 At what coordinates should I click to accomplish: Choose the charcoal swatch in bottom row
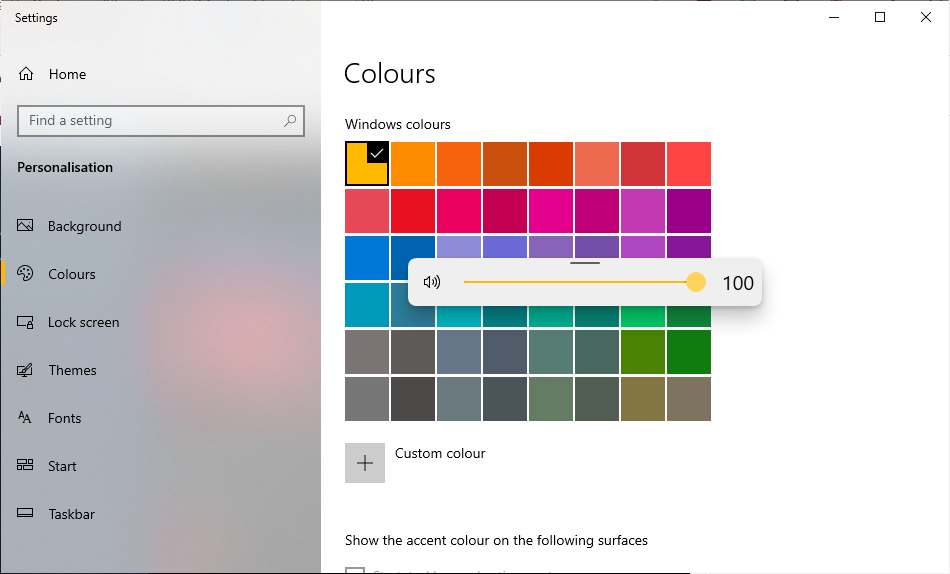coord(413,399)
